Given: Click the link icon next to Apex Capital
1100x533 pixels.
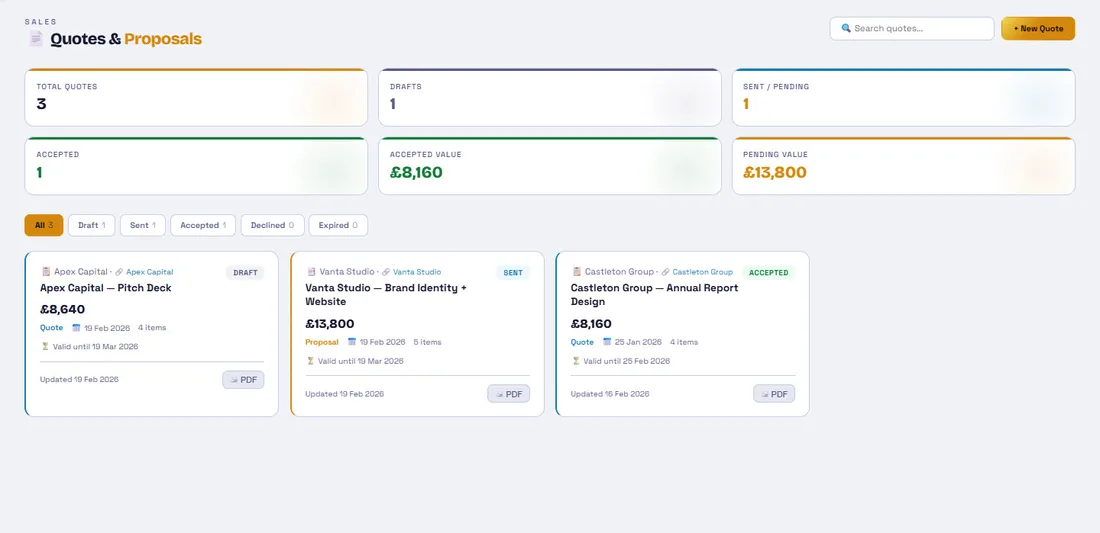Looking at the screenshot, I should click(119, 272).
